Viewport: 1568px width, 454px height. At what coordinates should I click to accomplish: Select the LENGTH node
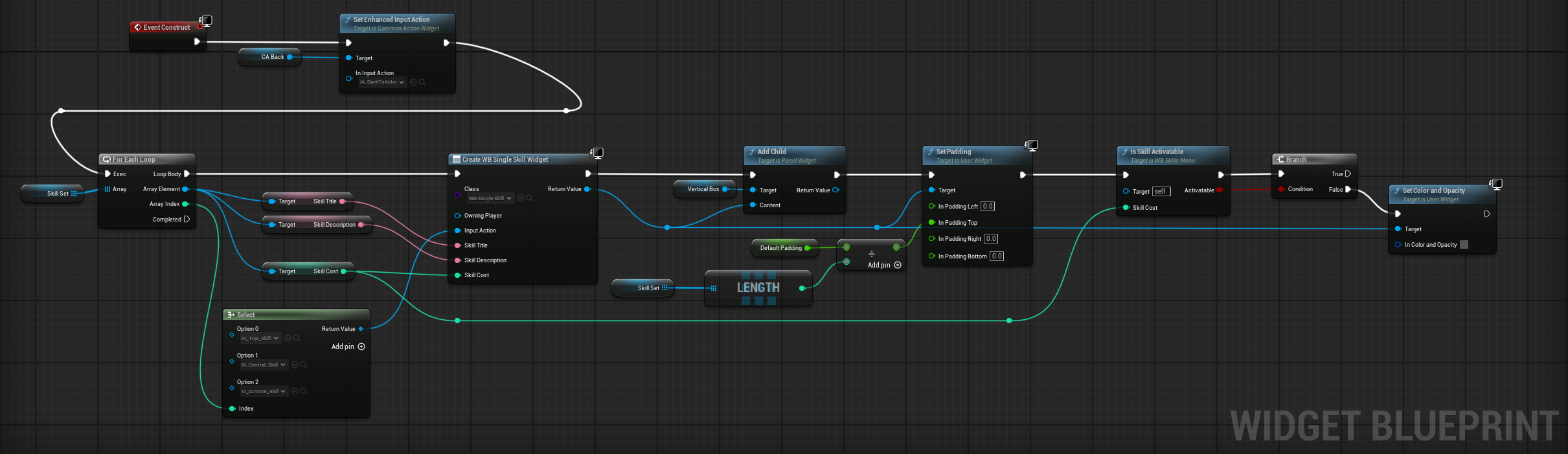click(x=758, y=288)
